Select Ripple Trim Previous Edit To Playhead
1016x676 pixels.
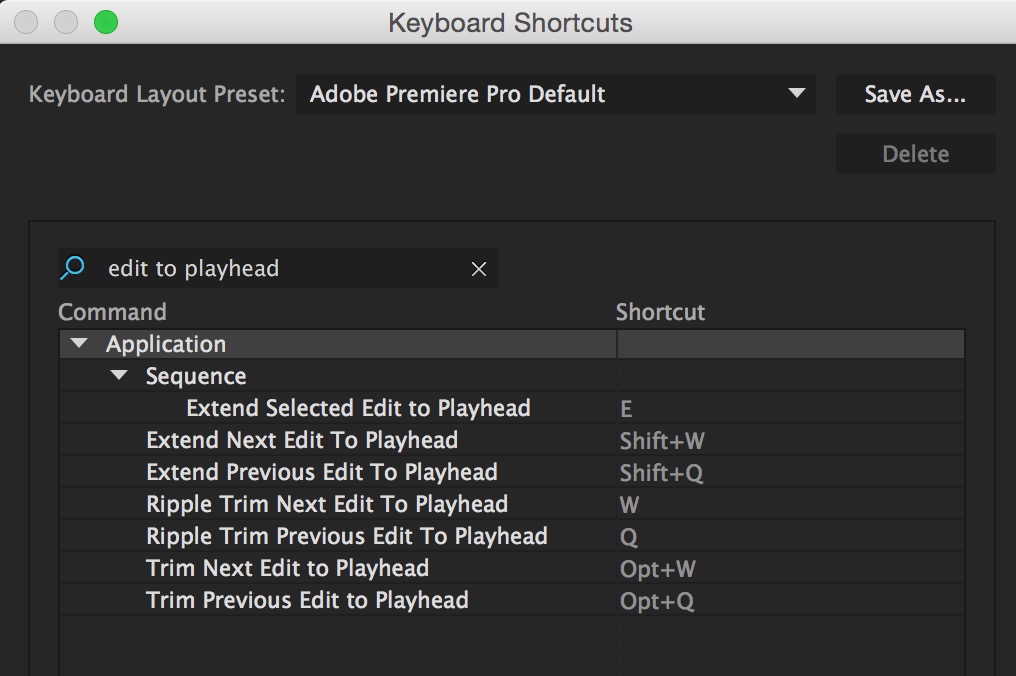point(347,536)
